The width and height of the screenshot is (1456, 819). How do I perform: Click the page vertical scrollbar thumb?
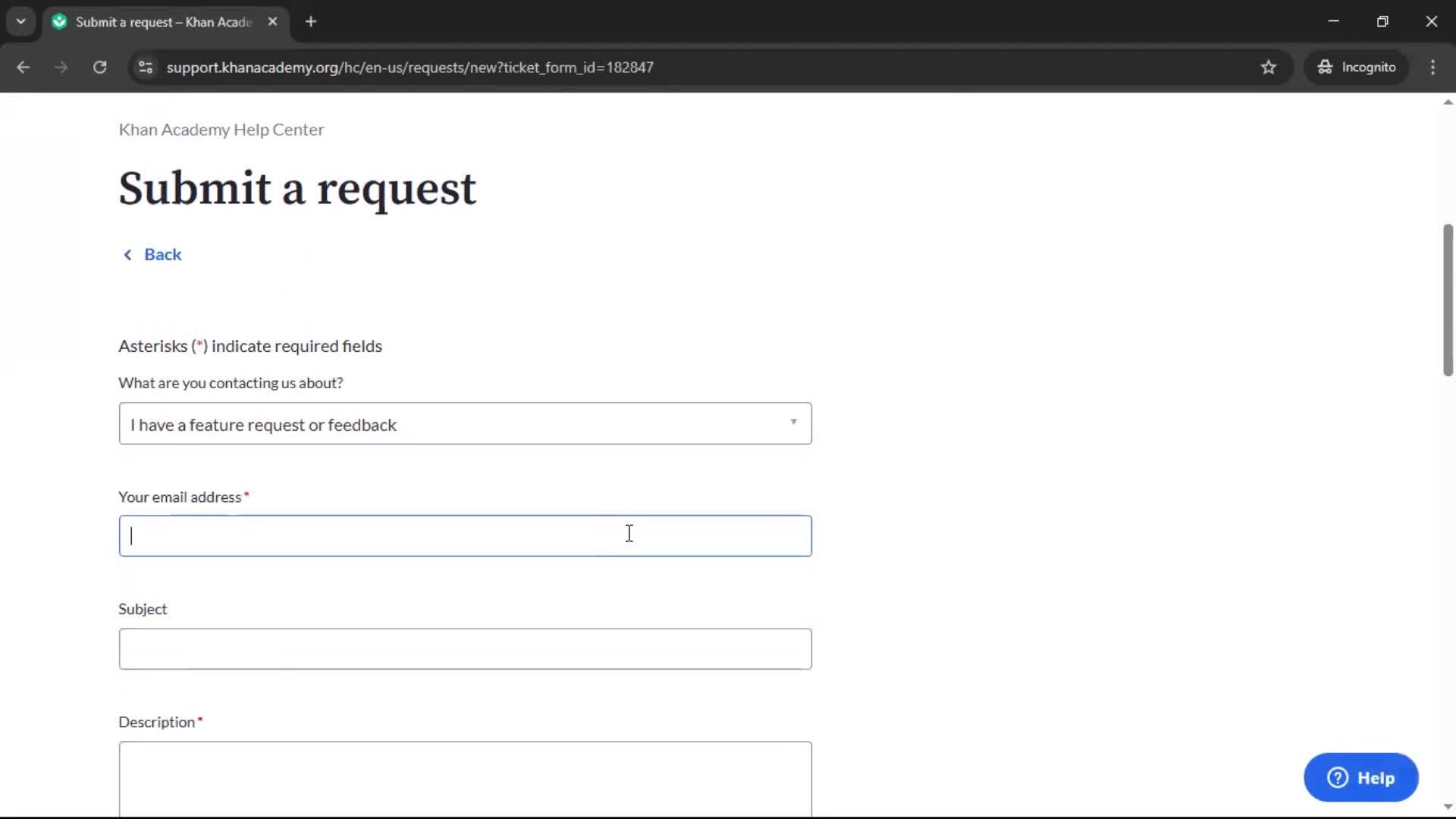point(1448,300)
